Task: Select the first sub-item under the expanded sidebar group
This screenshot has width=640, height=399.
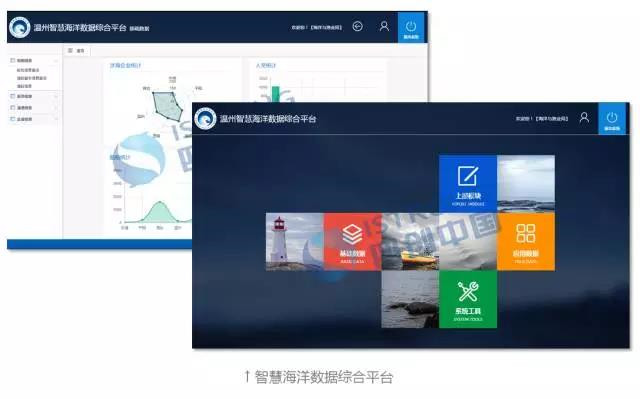Action: (28, 70)
